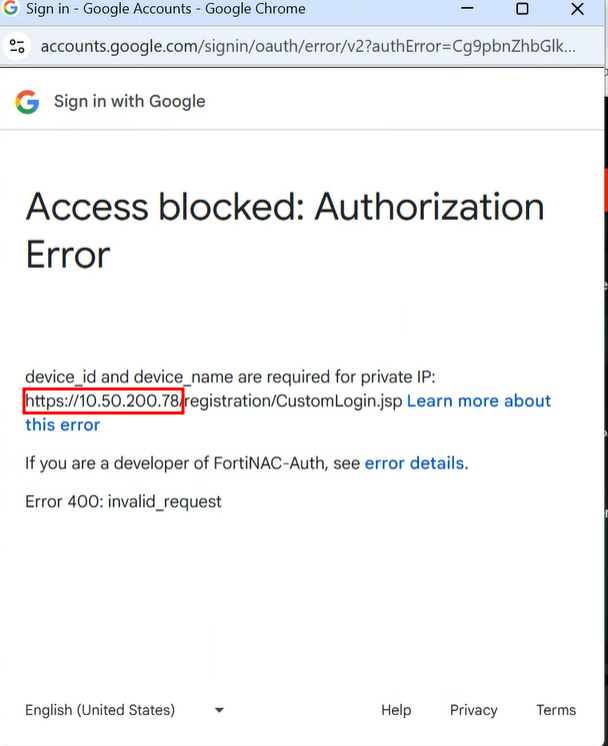Click the Google favicon in the title bar
Viewport: 608px width, 746px height.
coord(11,9)
